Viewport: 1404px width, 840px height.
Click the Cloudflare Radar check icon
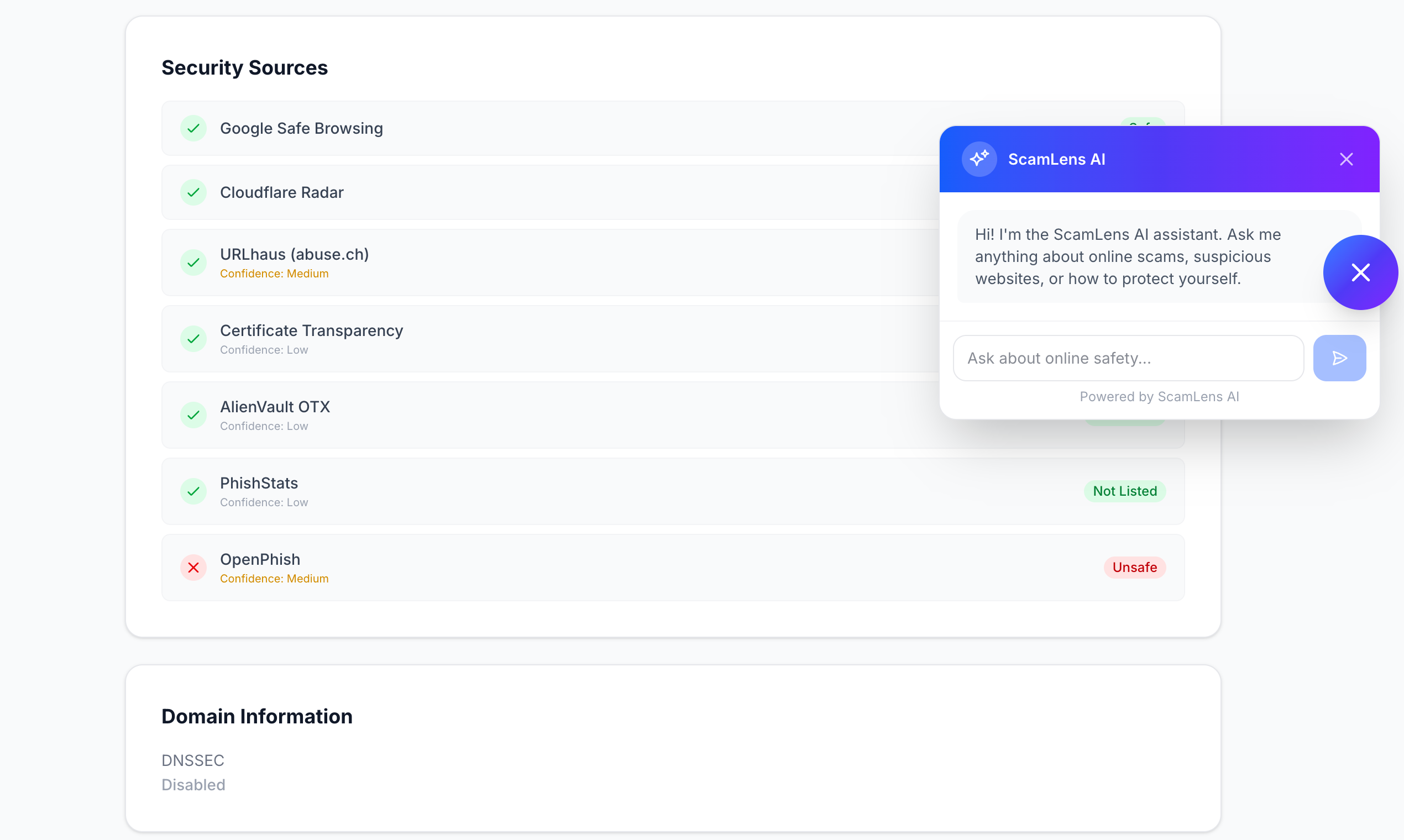193,192
